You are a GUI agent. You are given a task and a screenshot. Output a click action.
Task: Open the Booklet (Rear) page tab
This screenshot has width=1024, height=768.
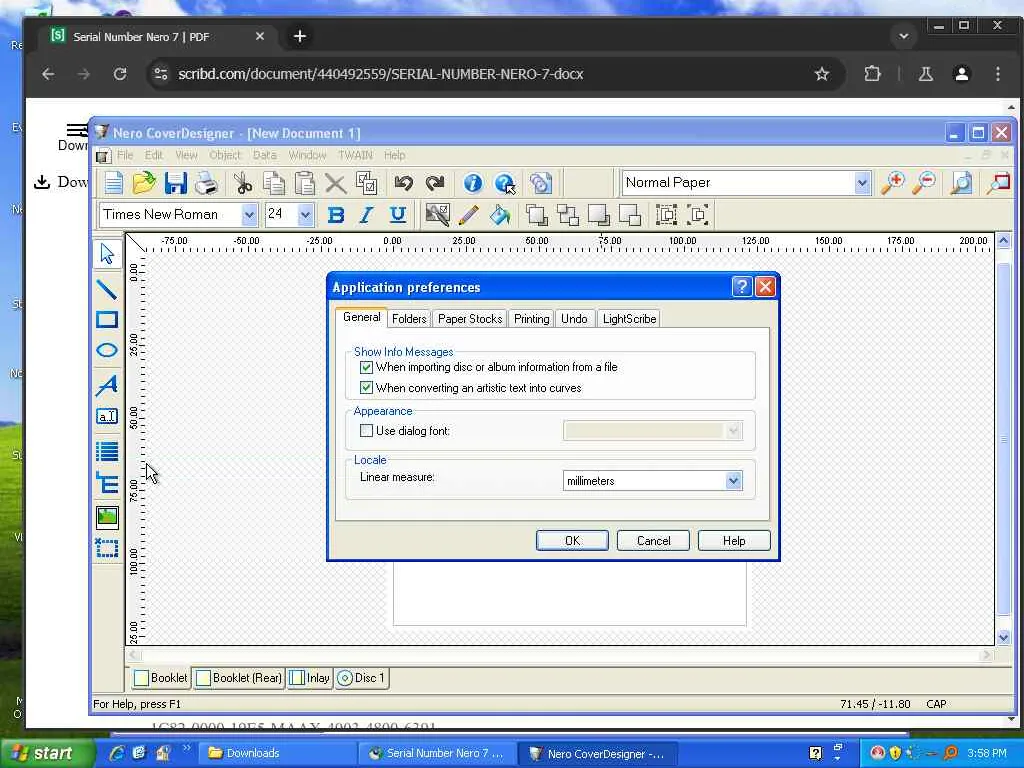click(x=239, y=678)
